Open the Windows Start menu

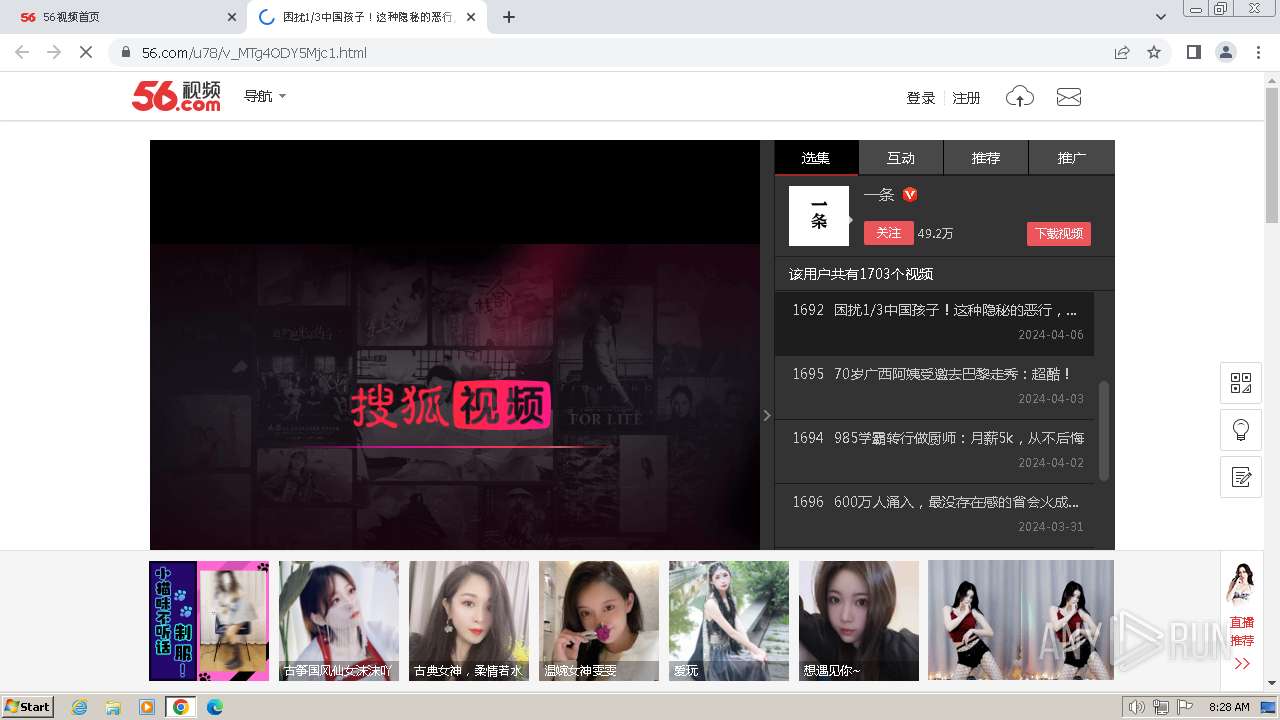28,706
